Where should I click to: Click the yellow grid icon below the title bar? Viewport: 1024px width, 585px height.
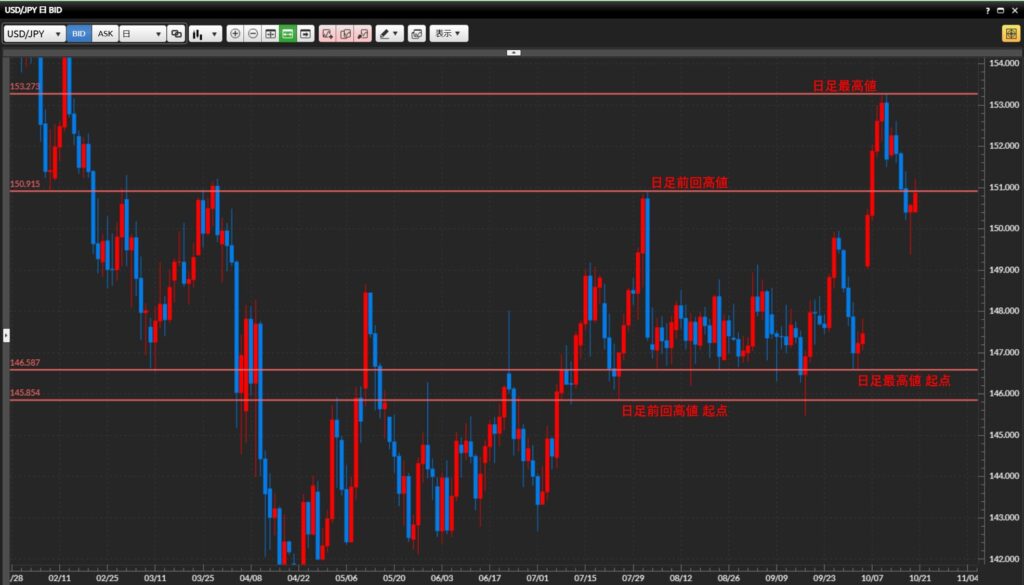click(1010, 31)
